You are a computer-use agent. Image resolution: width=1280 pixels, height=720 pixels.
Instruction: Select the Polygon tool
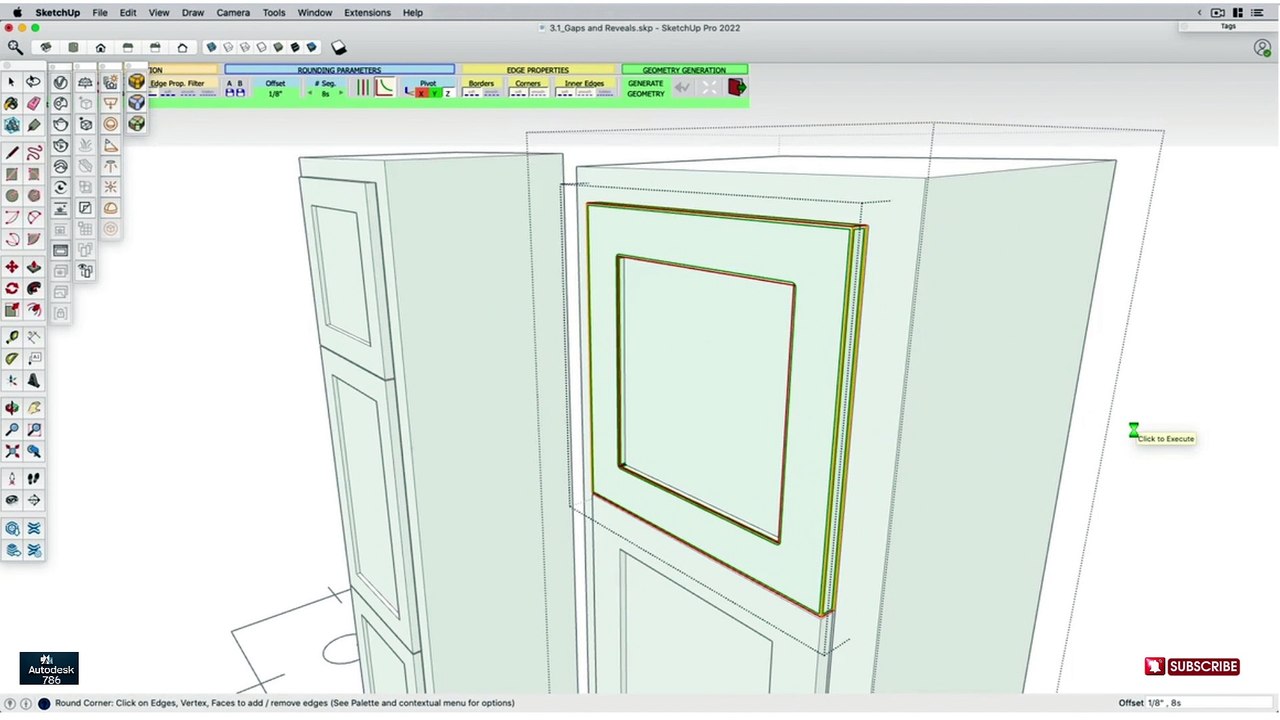(33, 195)
